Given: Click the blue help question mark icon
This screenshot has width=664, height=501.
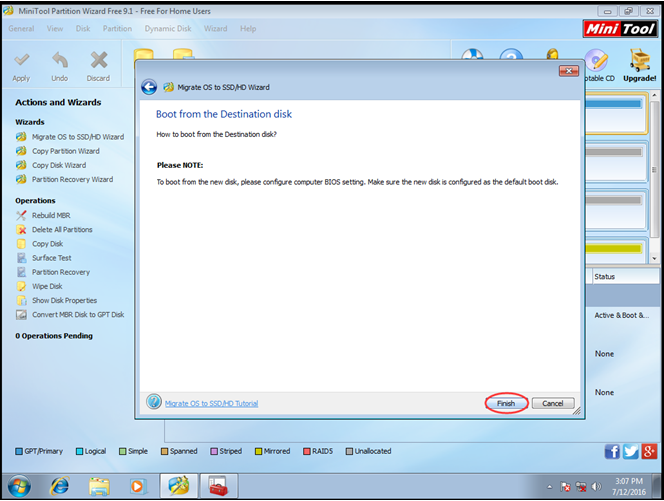Looking at the screenshot, I should coord(154,401).
